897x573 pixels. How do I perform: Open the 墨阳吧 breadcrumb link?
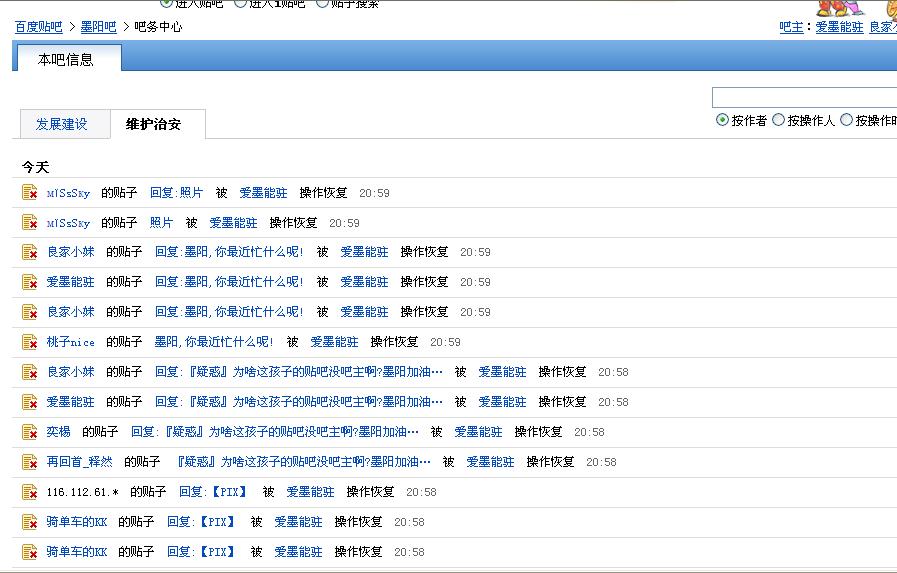coord(98,27)
